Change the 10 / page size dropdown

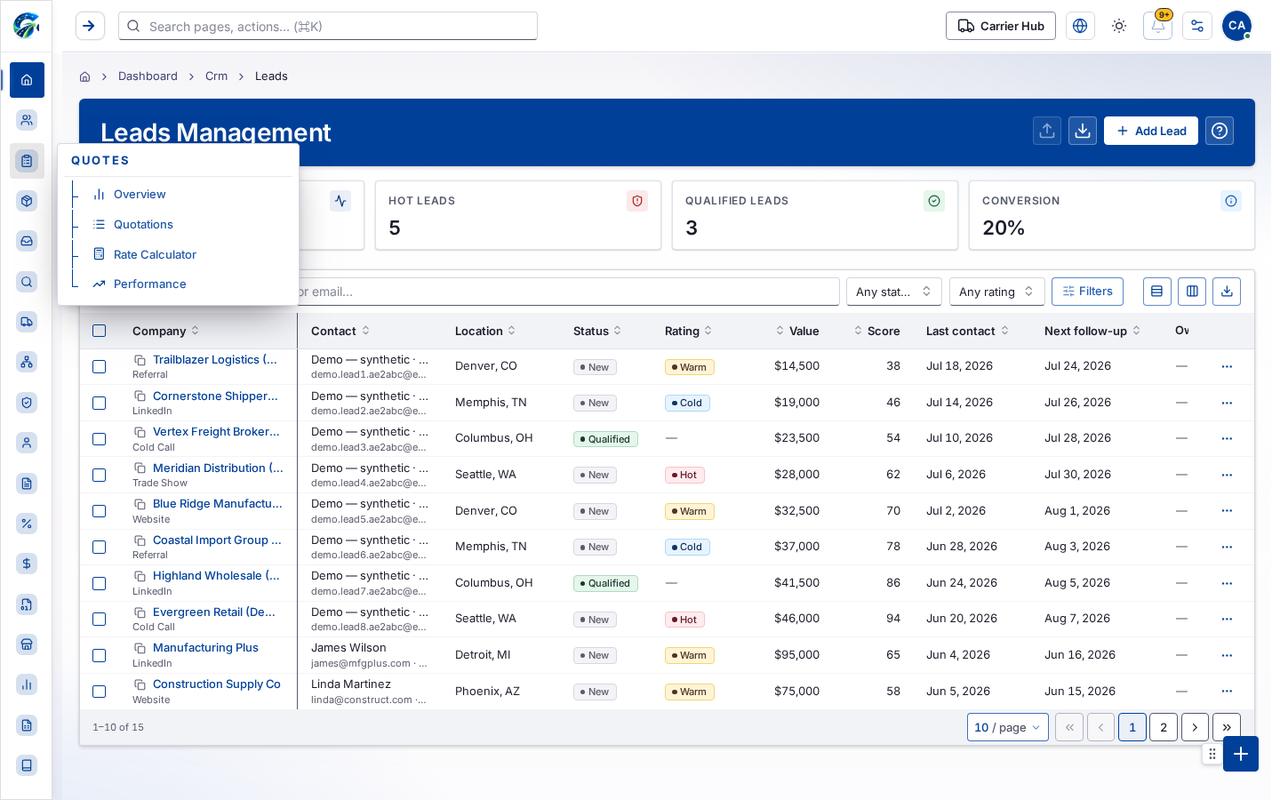pyautogui.click(x=1007, y=727)
